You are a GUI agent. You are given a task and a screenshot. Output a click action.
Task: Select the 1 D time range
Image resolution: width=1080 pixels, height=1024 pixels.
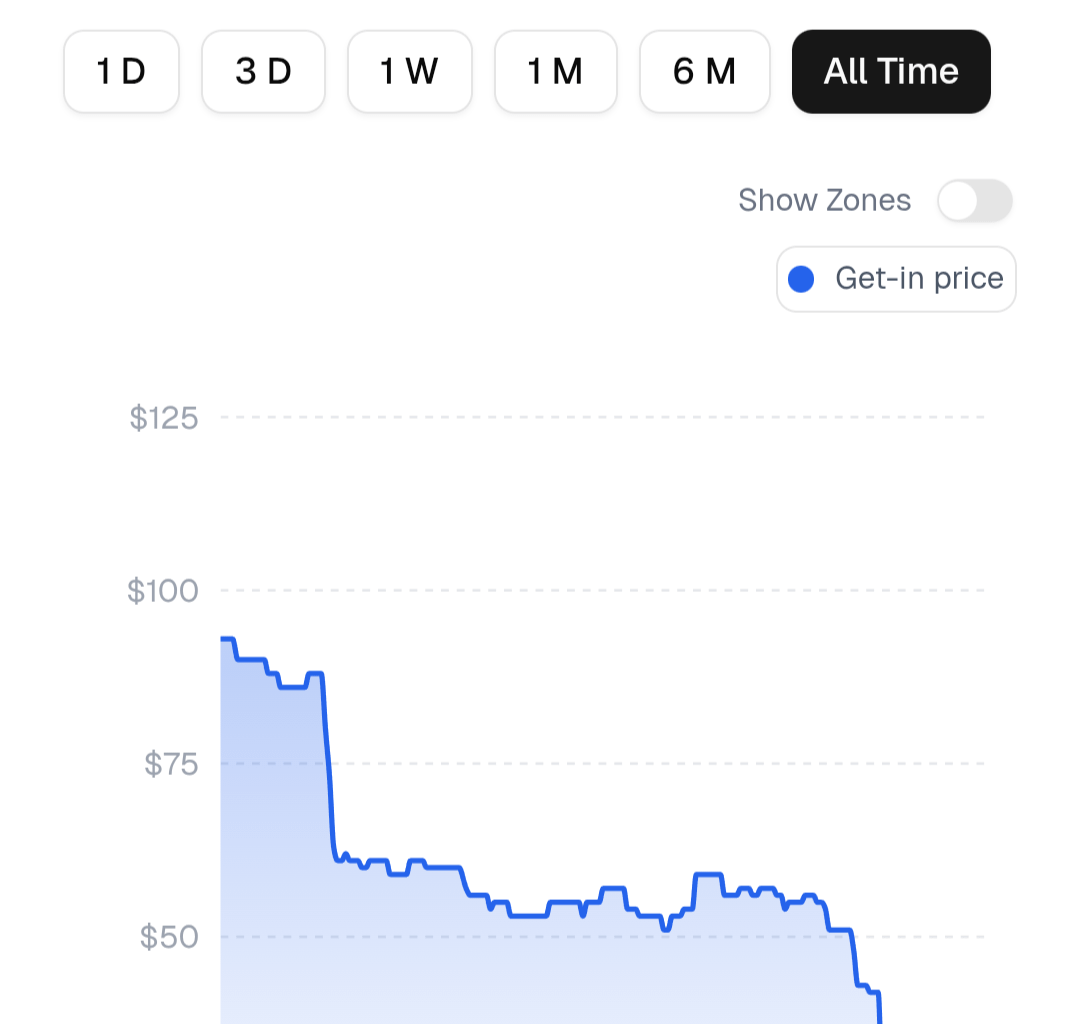click(x=121, y=71)
